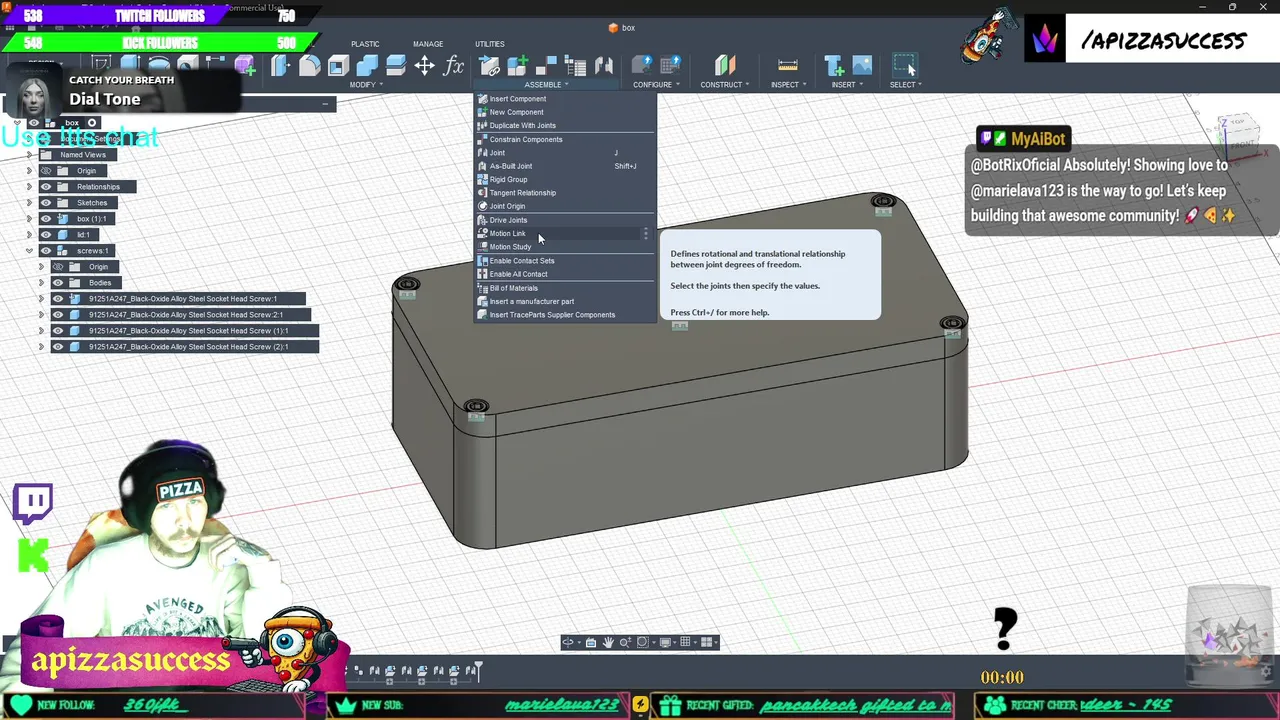Viewport: 1280px width, 720px height.
Task: Open the CONFIGURE dropdown menu
Action: pos(656,85)
